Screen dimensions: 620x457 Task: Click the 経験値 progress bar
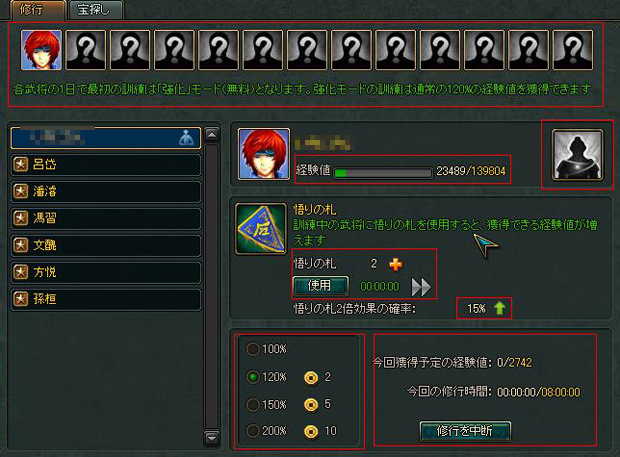(x=382, y=173)
